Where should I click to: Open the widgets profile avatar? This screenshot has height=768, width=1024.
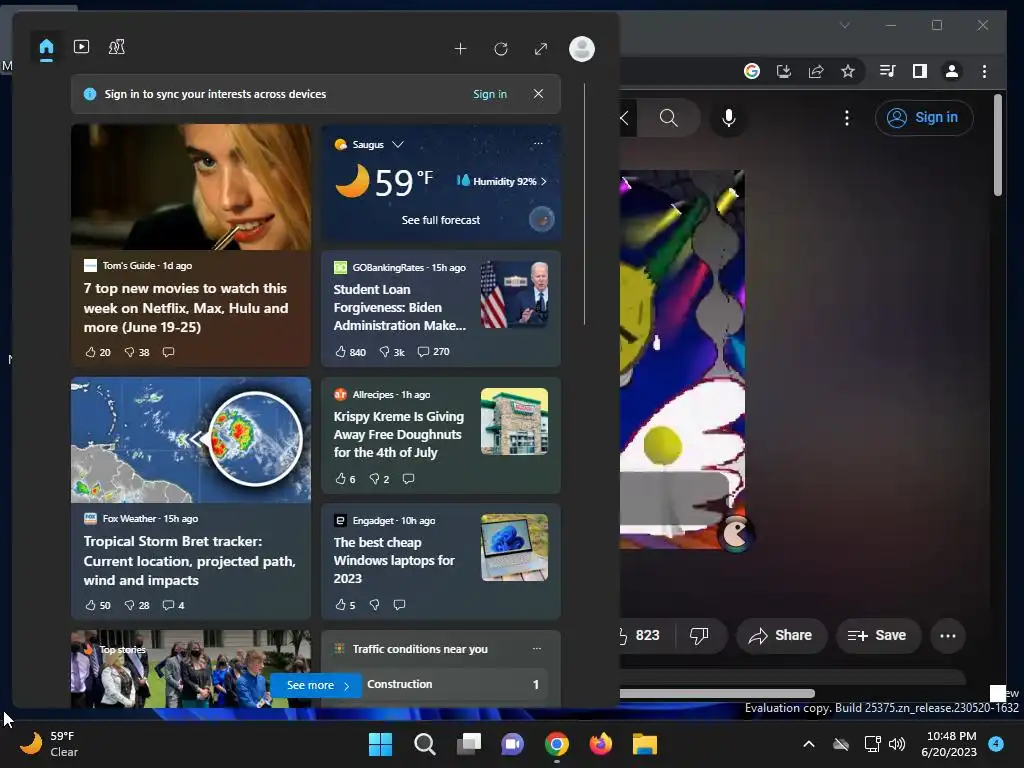582,49
